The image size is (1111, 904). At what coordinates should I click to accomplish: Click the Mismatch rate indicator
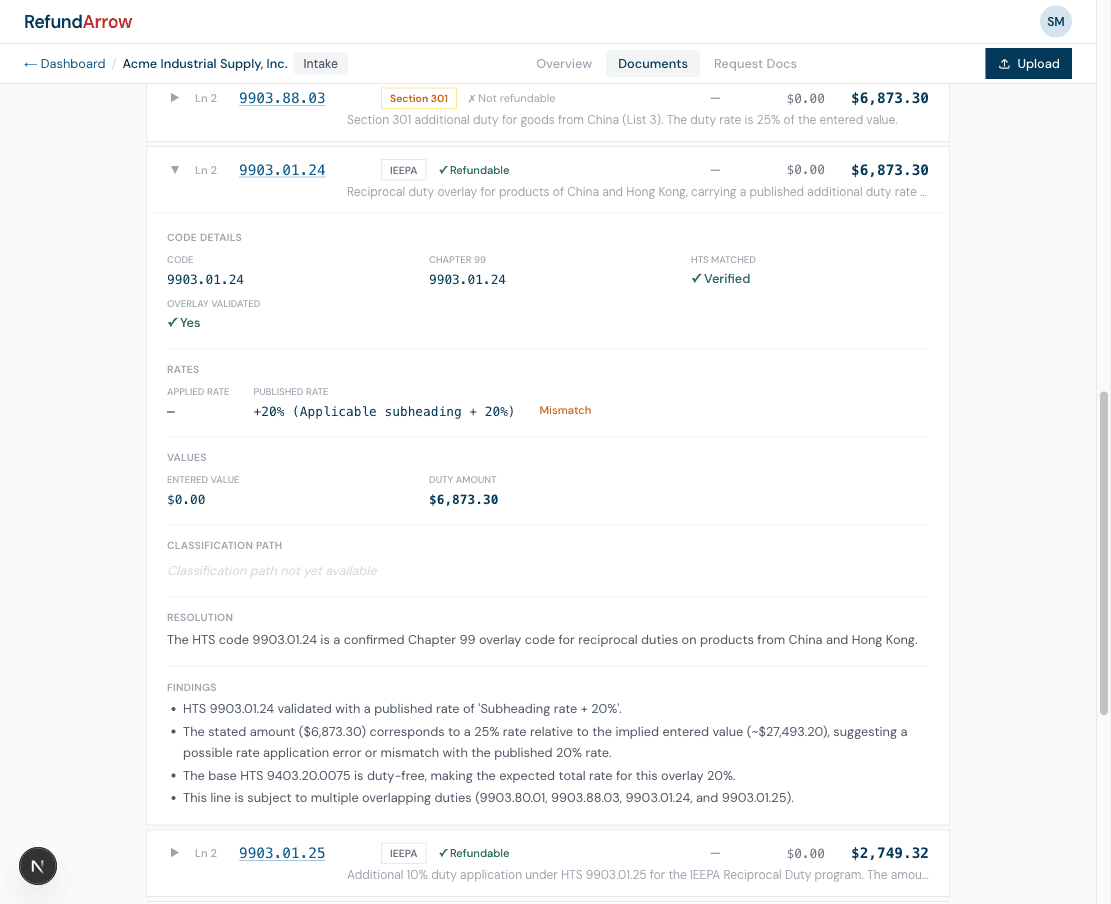[565, 410]
